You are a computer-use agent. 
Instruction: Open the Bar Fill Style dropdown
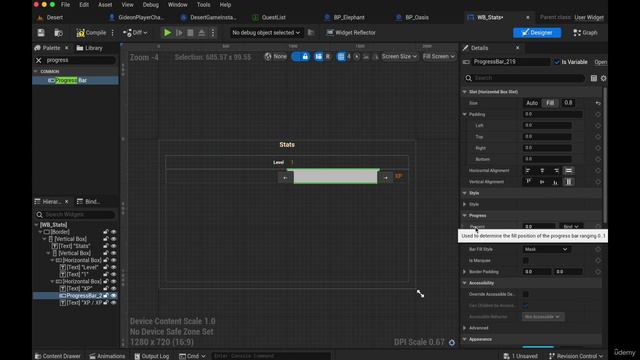(x=546, y=249)
